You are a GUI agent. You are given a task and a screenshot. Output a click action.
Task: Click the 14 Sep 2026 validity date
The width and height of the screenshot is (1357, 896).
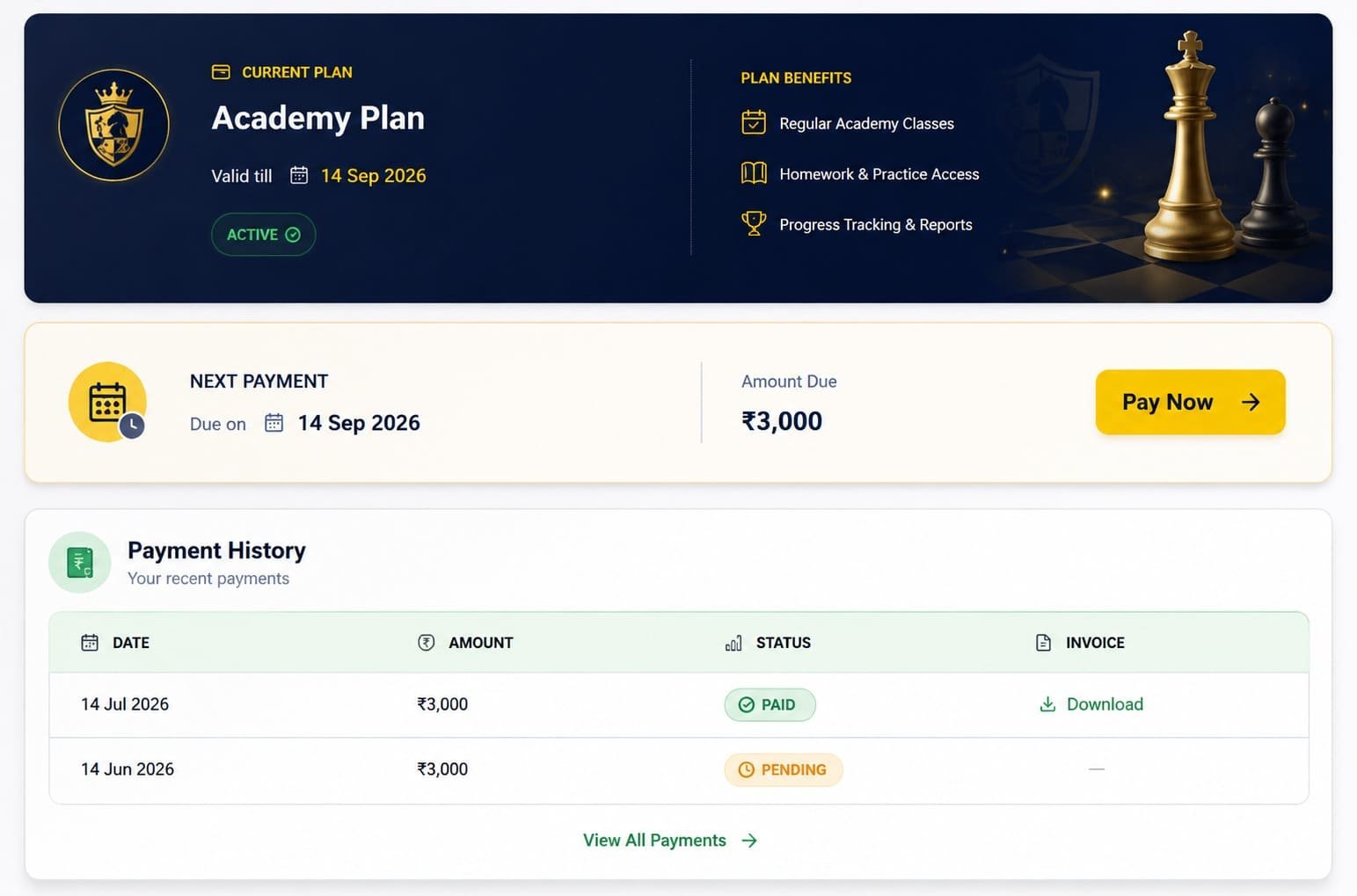point(373,176)
